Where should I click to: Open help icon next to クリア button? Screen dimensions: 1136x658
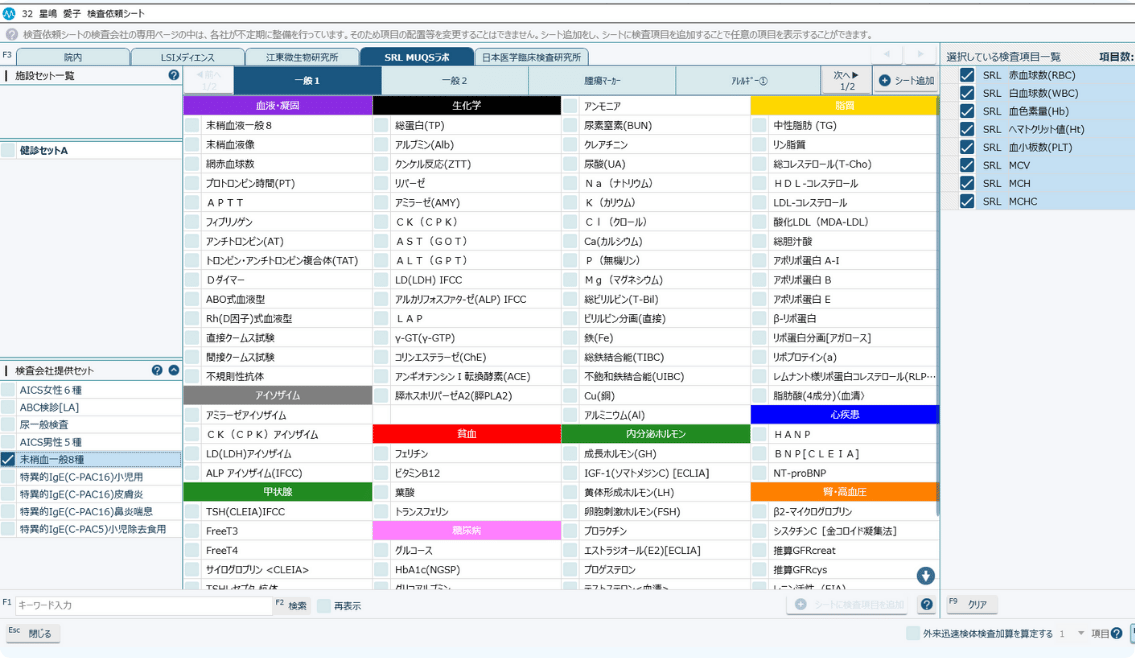pyautogui.click(x=927, y=605)
